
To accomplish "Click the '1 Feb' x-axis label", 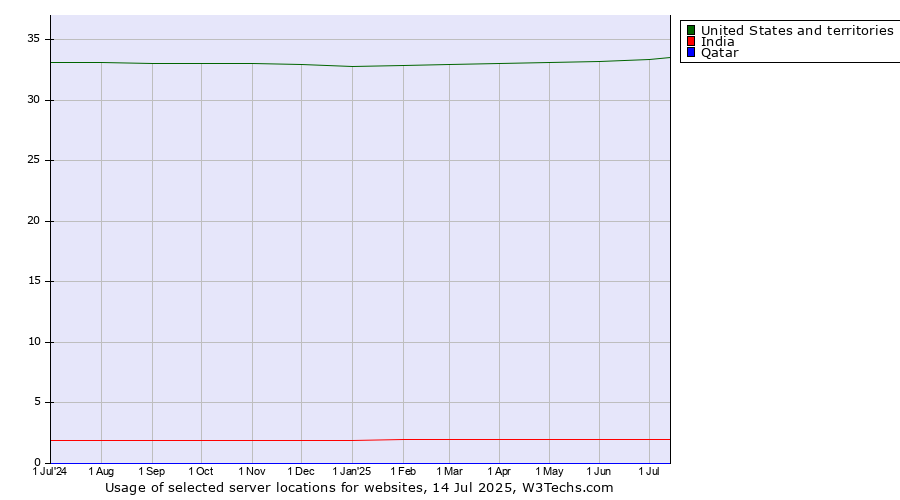I will click(x=403, y=471).
